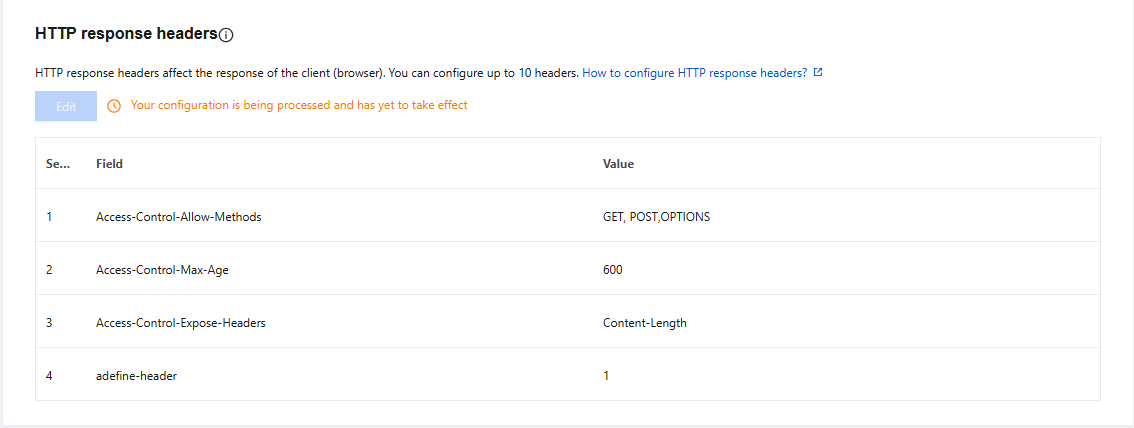Screen dimensions: 1134x428
Task: Click the 600 value cell
Action: (613, 270)
